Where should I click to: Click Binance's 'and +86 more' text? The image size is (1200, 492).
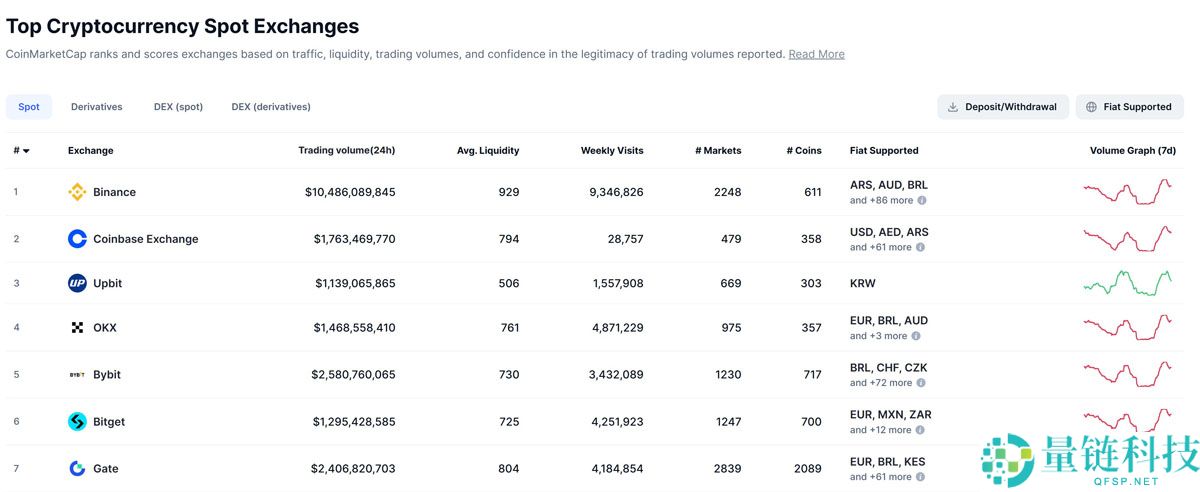881,200
